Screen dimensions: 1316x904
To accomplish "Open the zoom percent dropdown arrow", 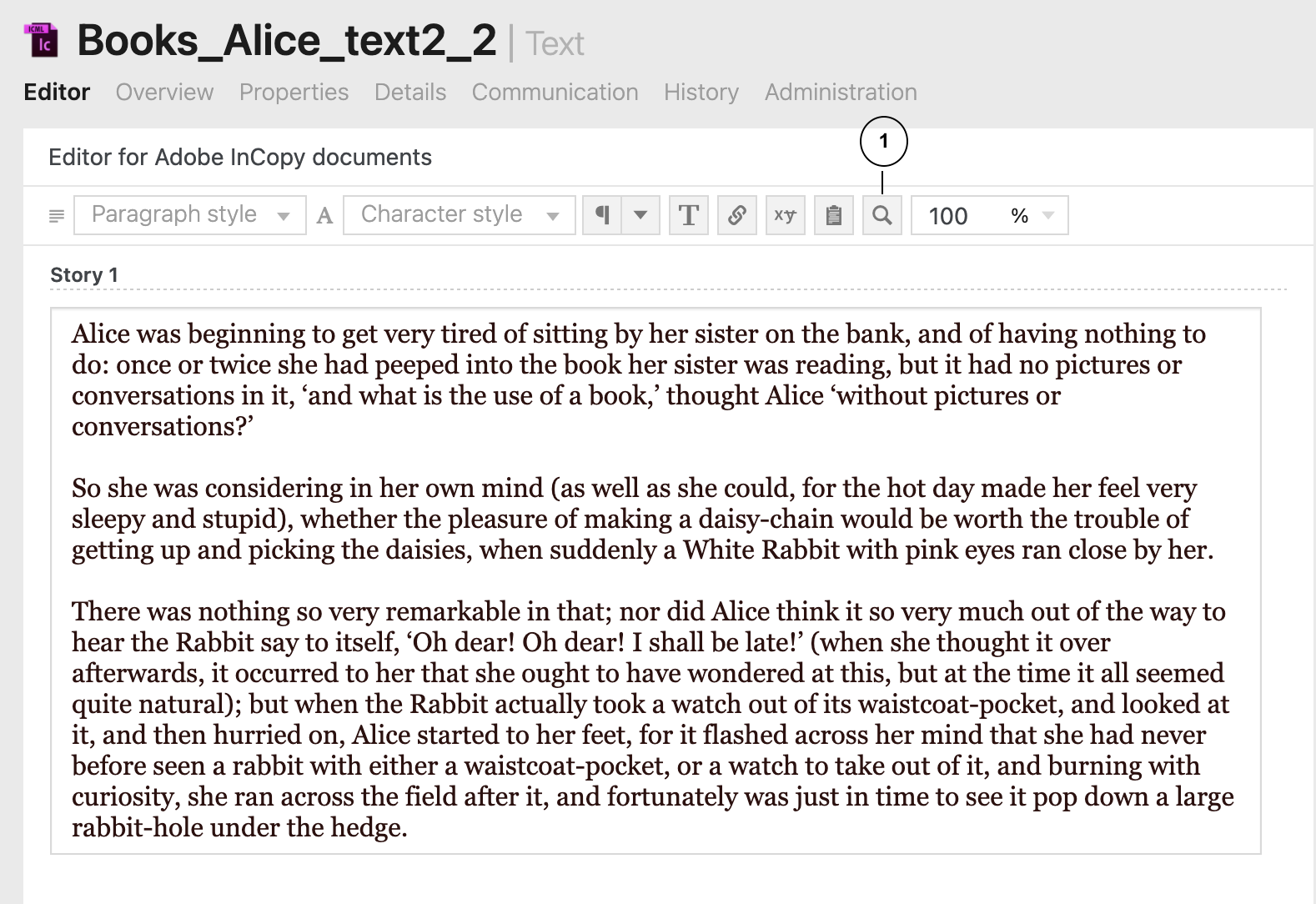I will [x=1048, y=215].
